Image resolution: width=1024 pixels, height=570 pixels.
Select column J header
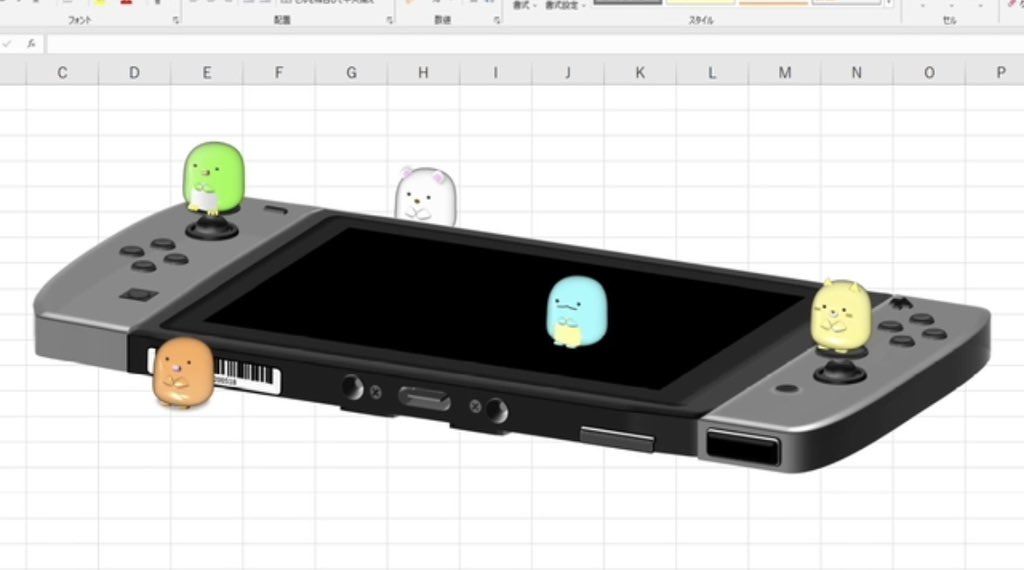[568, 72]
